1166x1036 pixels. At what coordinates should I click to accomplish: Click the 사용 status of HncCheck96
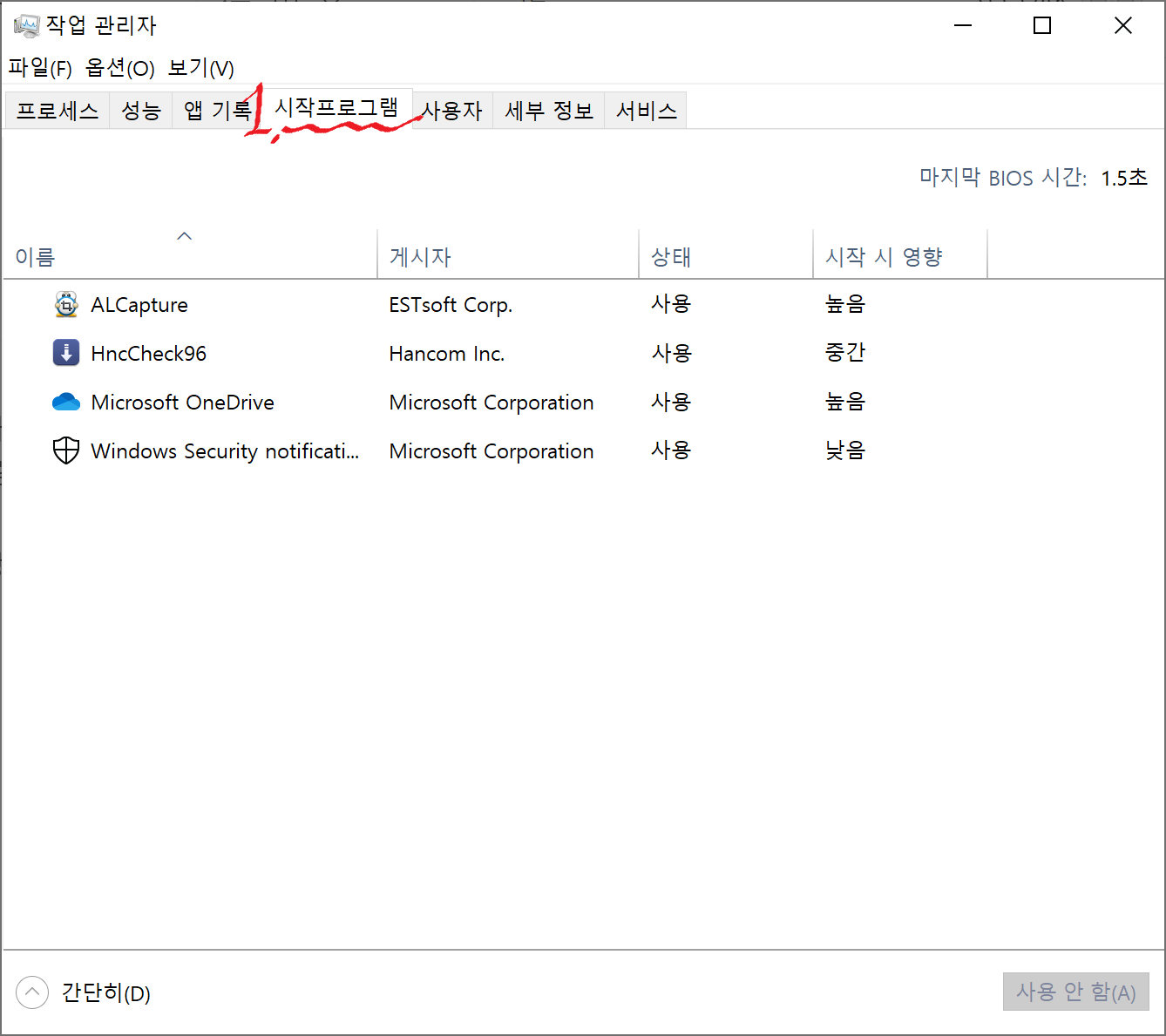[671, 353]
